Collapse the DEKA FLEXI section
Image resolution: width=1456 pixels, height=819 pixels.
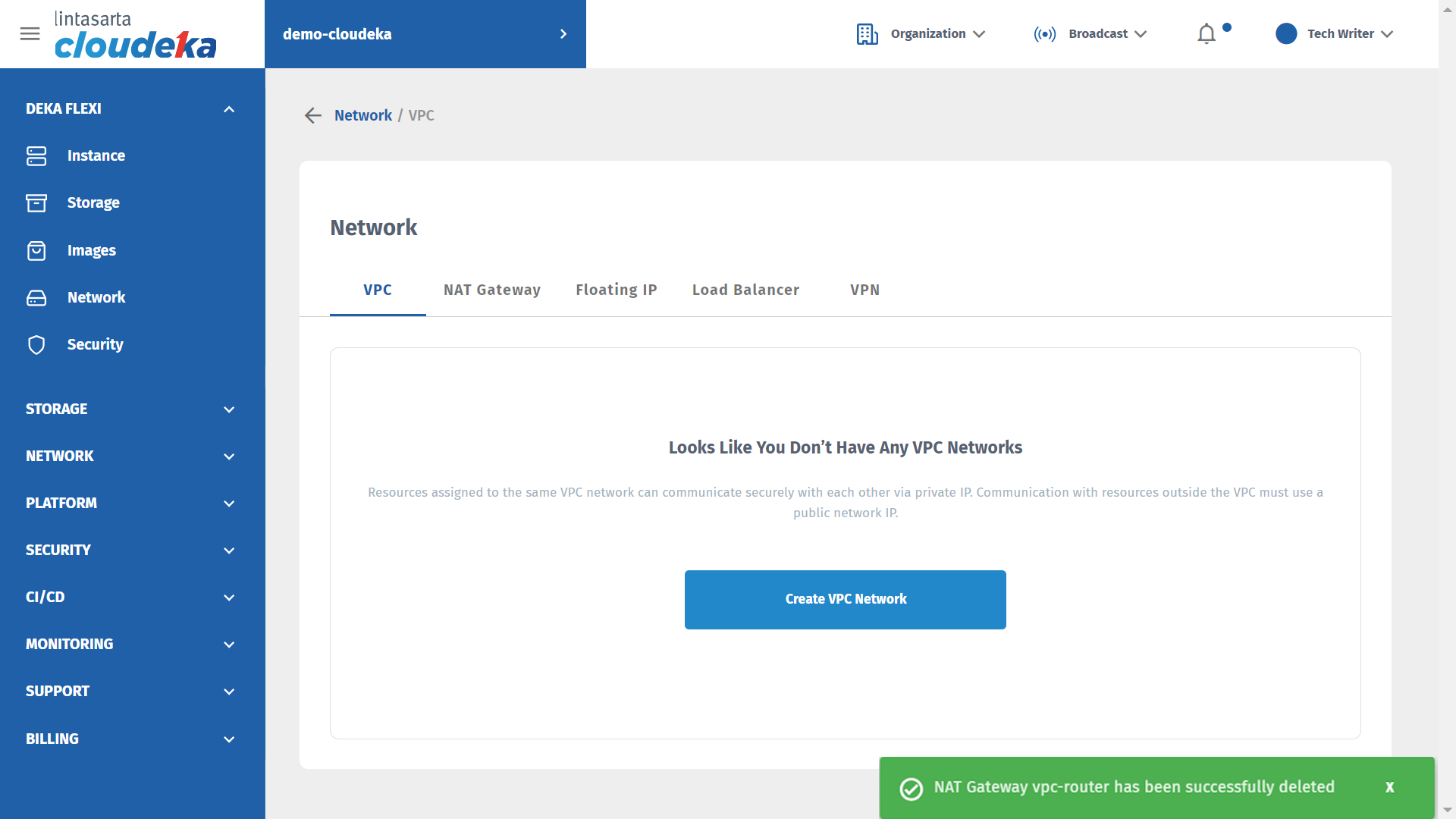point(229,109)
